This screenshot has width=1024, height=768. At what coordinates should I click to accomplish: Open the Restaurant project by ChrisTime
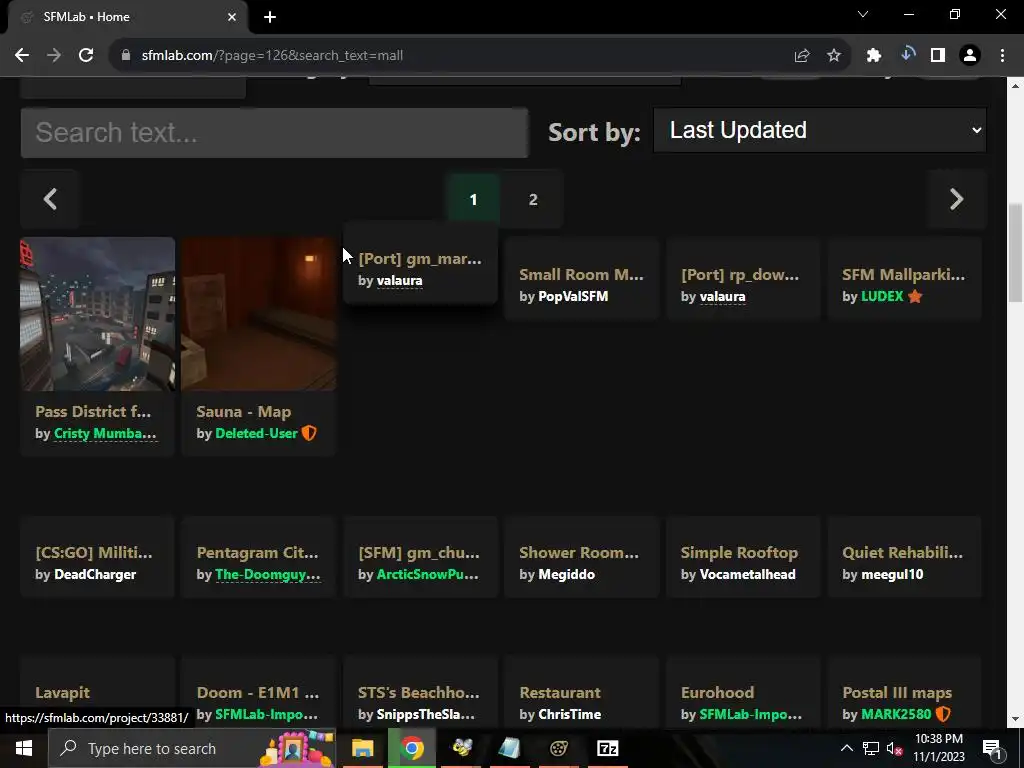pos(560,692)
